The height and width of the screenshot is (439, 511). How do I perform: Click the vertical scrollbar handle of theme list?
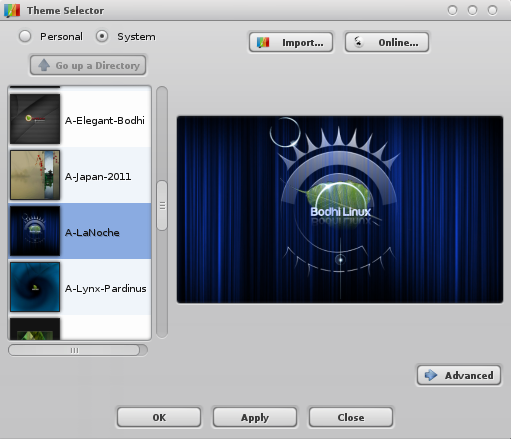pyautogui.click(x=162, y=206)
